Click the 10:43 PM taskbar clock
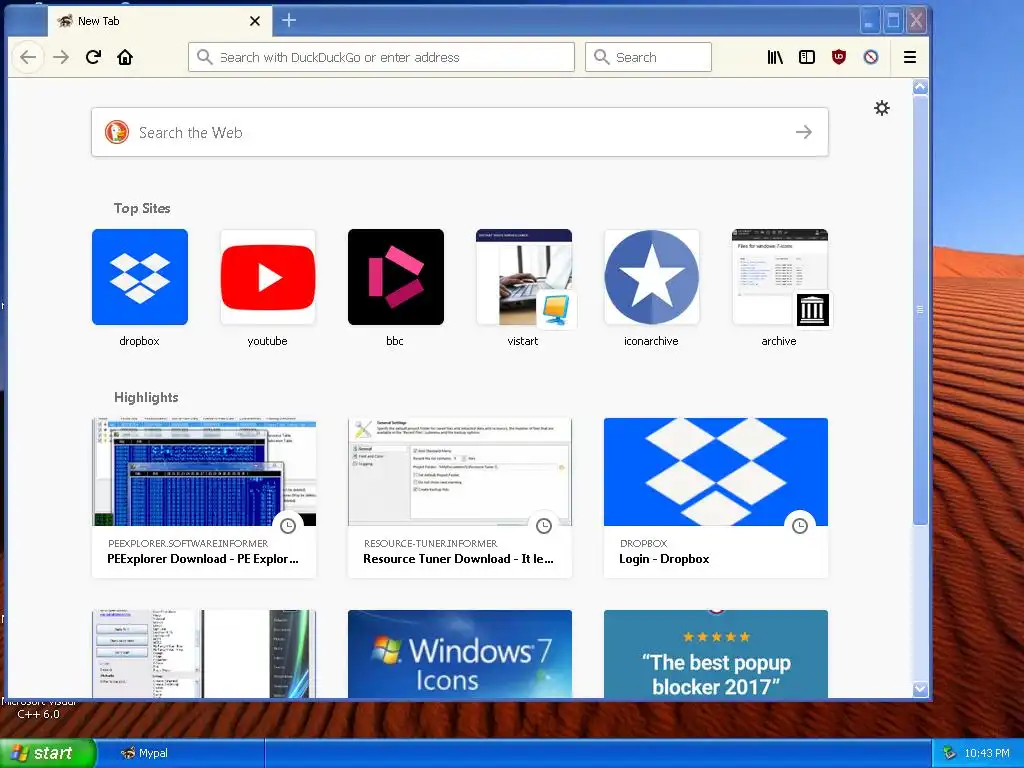The width and height of the screenshot is (1024, 768). (x=986, y=753)
